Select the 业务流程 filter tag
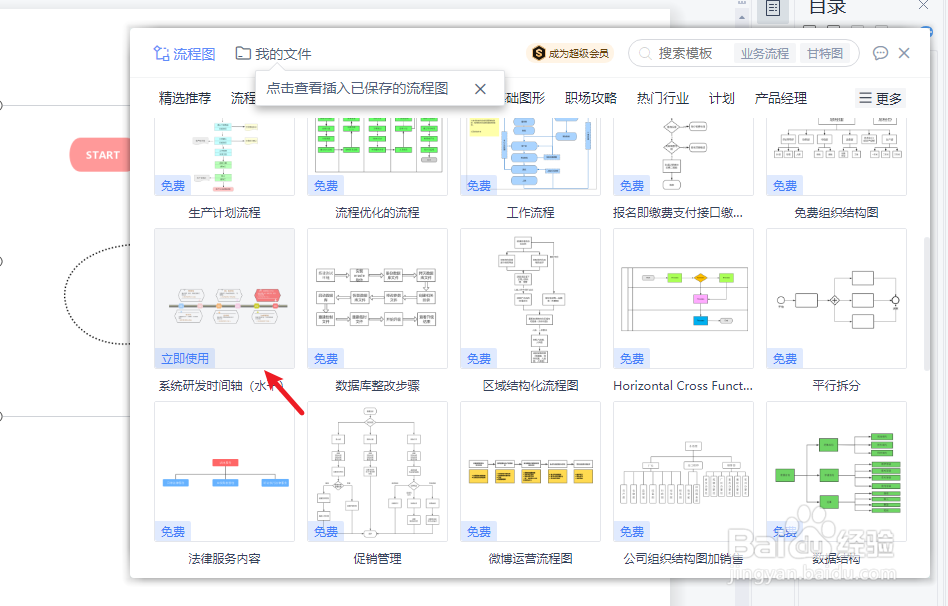Image resolution: width=948 pixels, height=606 pixels. pyautogui.click(x=764, y=53)
